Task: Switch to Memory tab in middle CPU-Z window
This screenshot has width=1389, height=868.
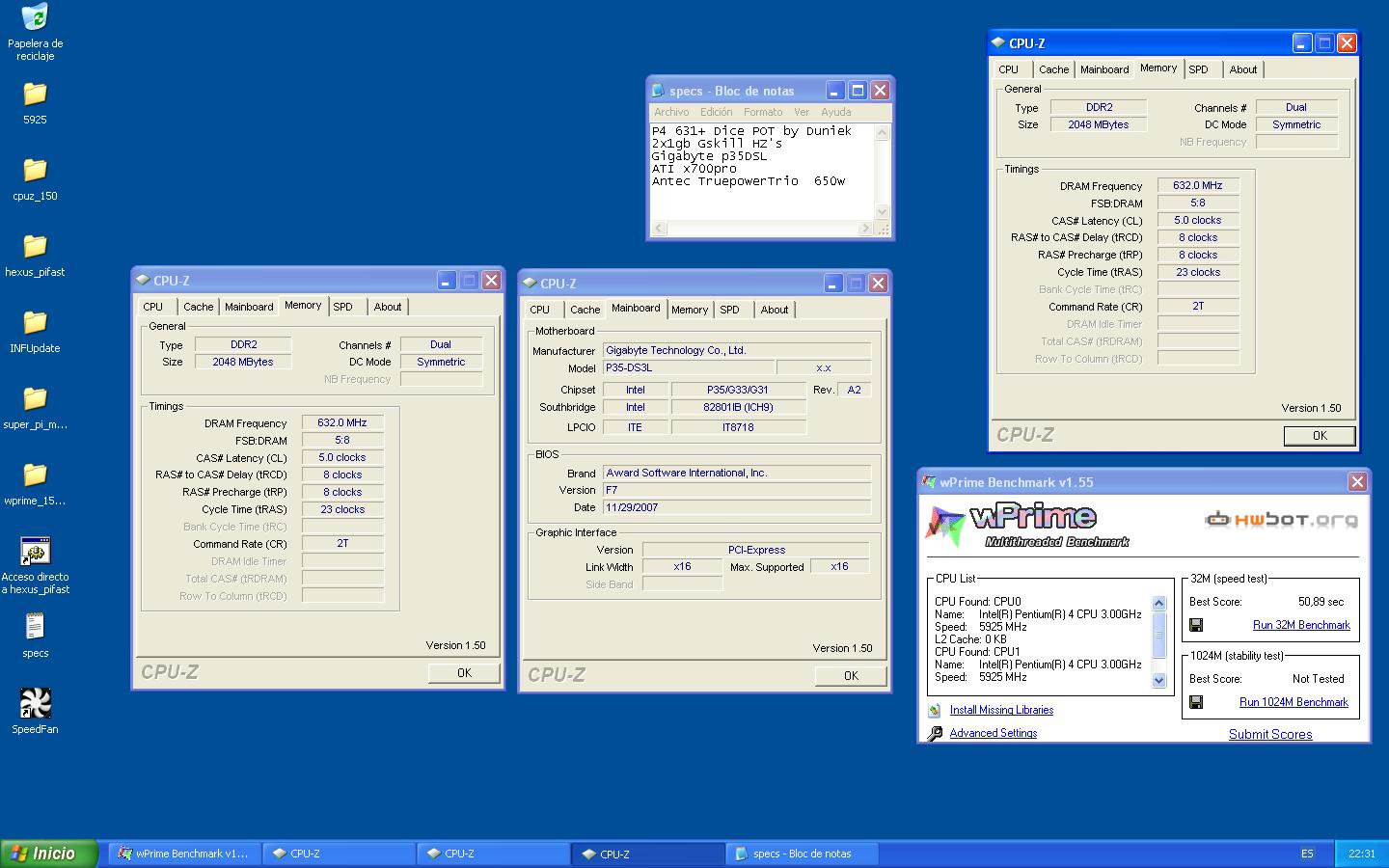Action: [690, 310]
